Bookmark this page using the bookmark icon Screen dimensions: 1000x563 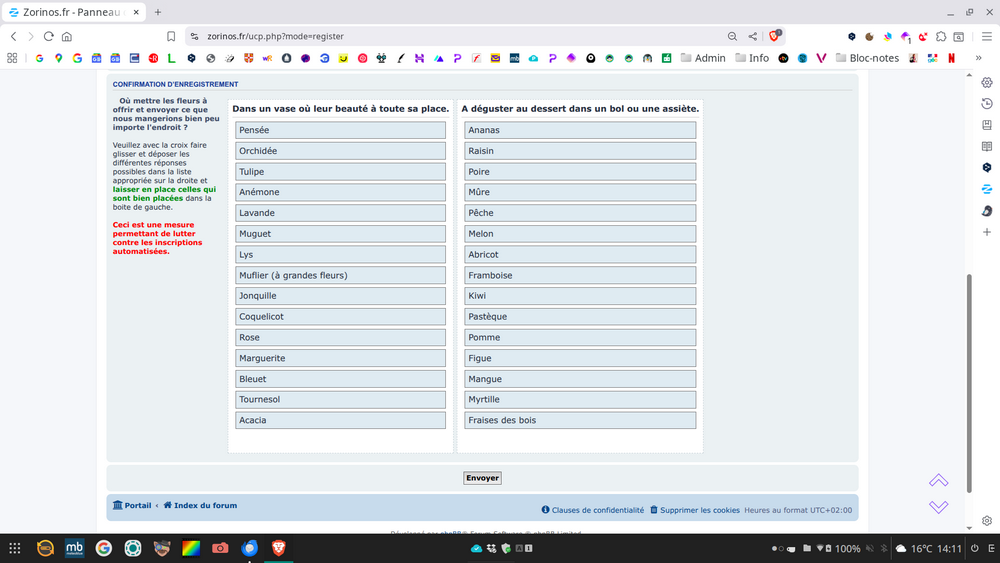coord(171,36)
